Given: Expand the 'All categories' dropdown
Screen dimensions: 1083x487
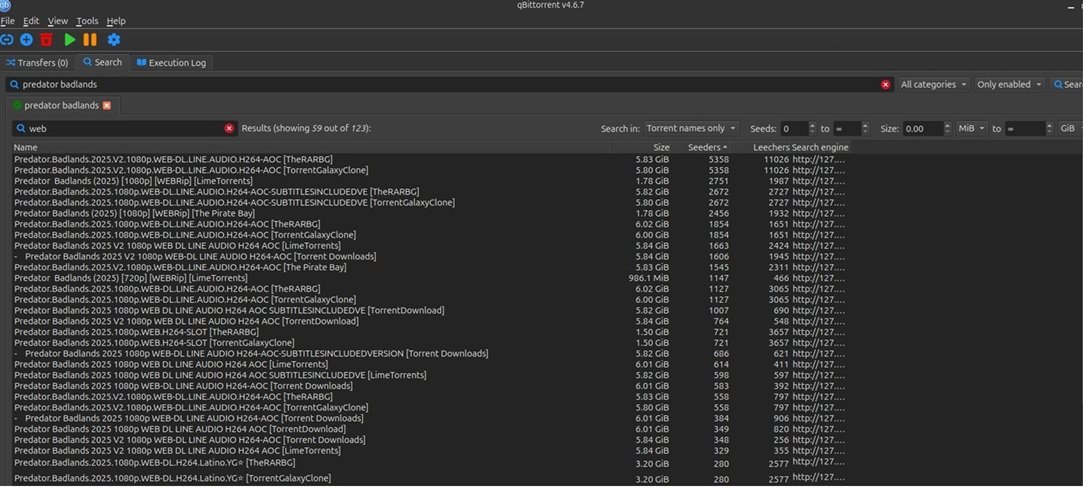Looking at the screenshot, I should coord(933,85).
